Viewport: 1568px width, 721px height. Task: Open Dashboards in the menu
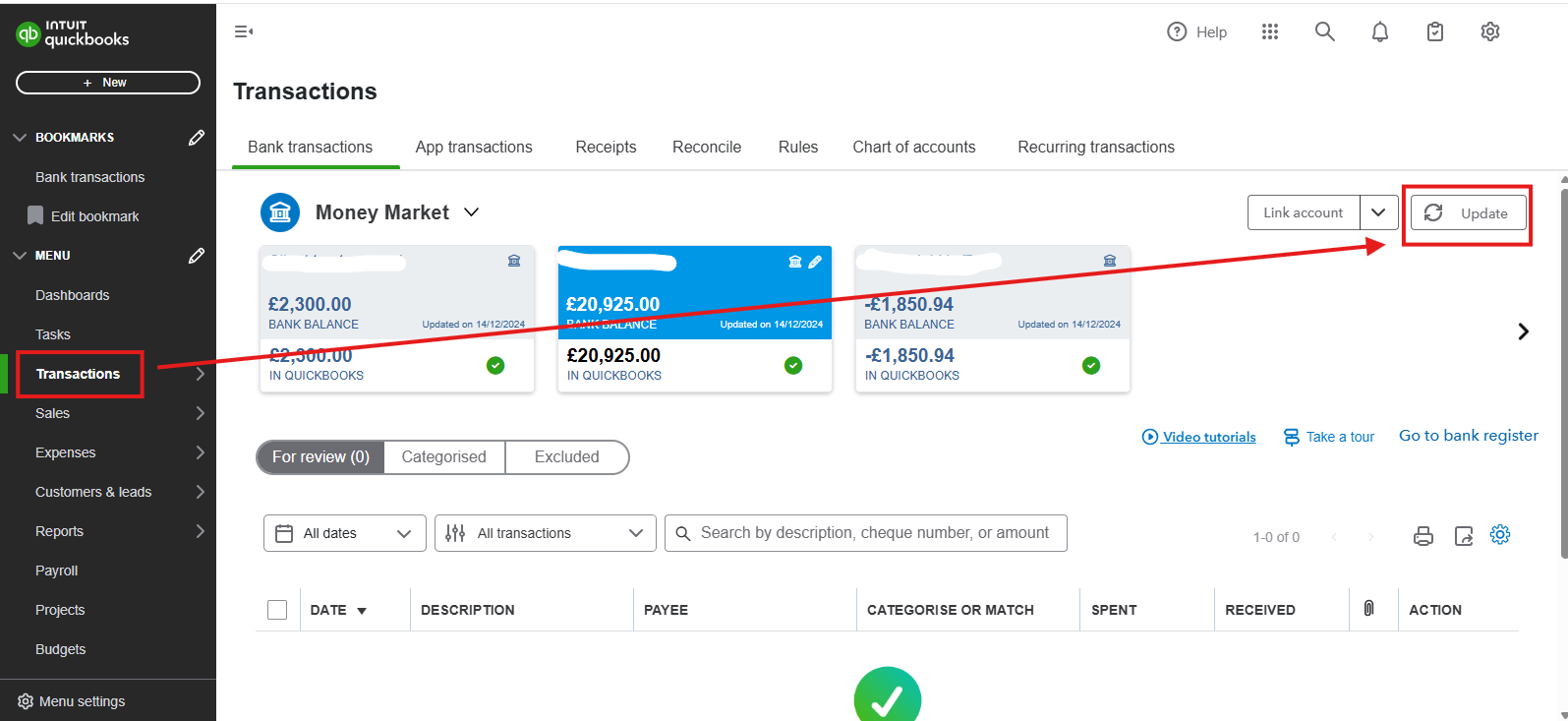pyautogui.click(x=73, y=295)
